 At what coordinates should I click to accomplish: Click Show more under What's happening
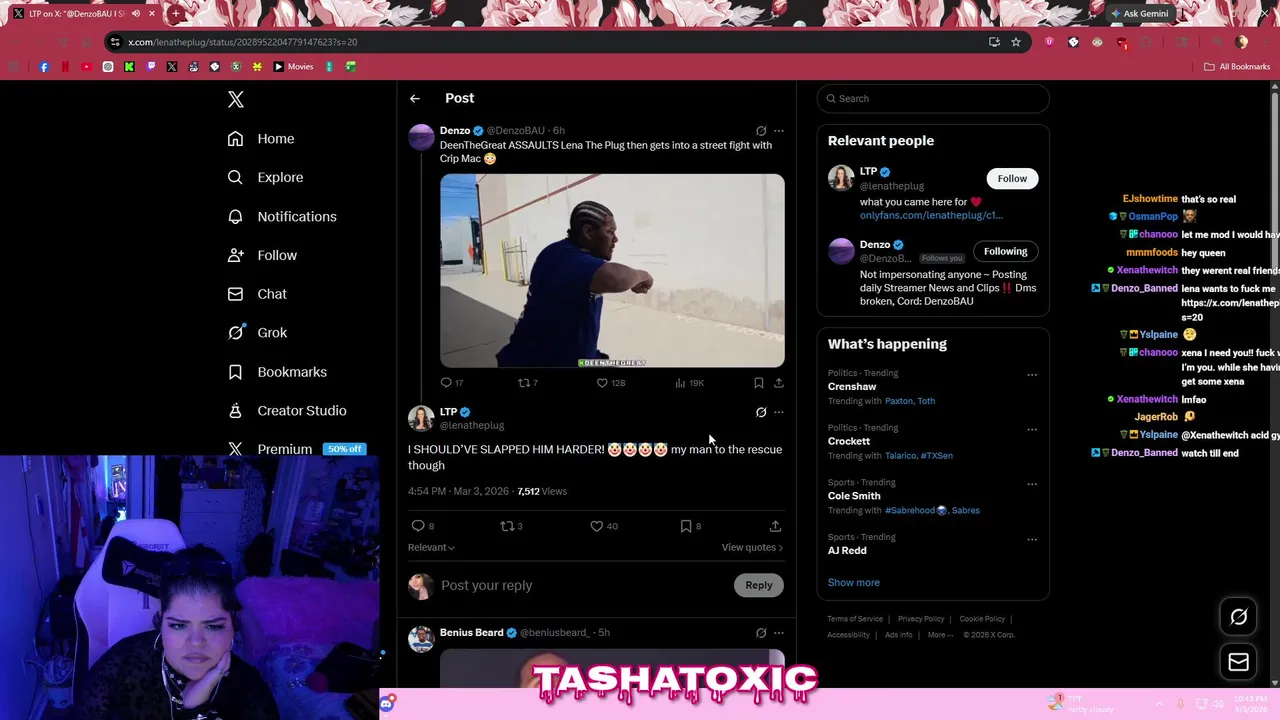[854, 583]
